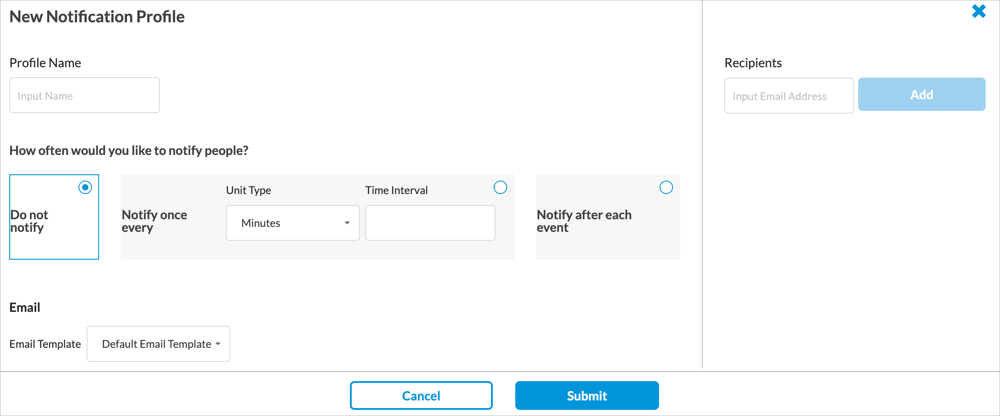
Task: Click the "Recipients" heading label
Action: 753,63
